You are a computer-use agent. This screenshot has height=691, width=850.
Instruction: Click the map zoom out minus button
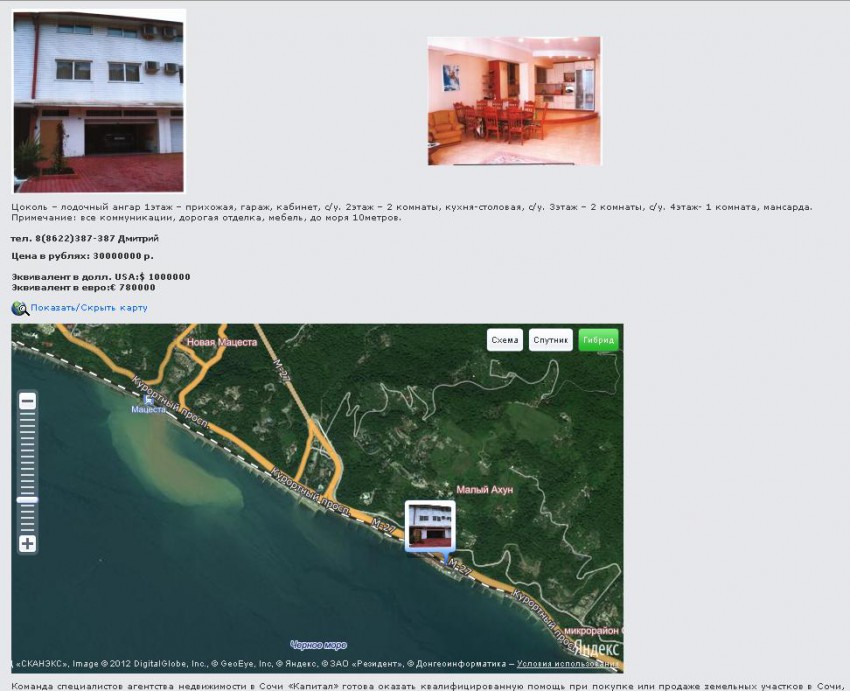[x=28, y=401]
